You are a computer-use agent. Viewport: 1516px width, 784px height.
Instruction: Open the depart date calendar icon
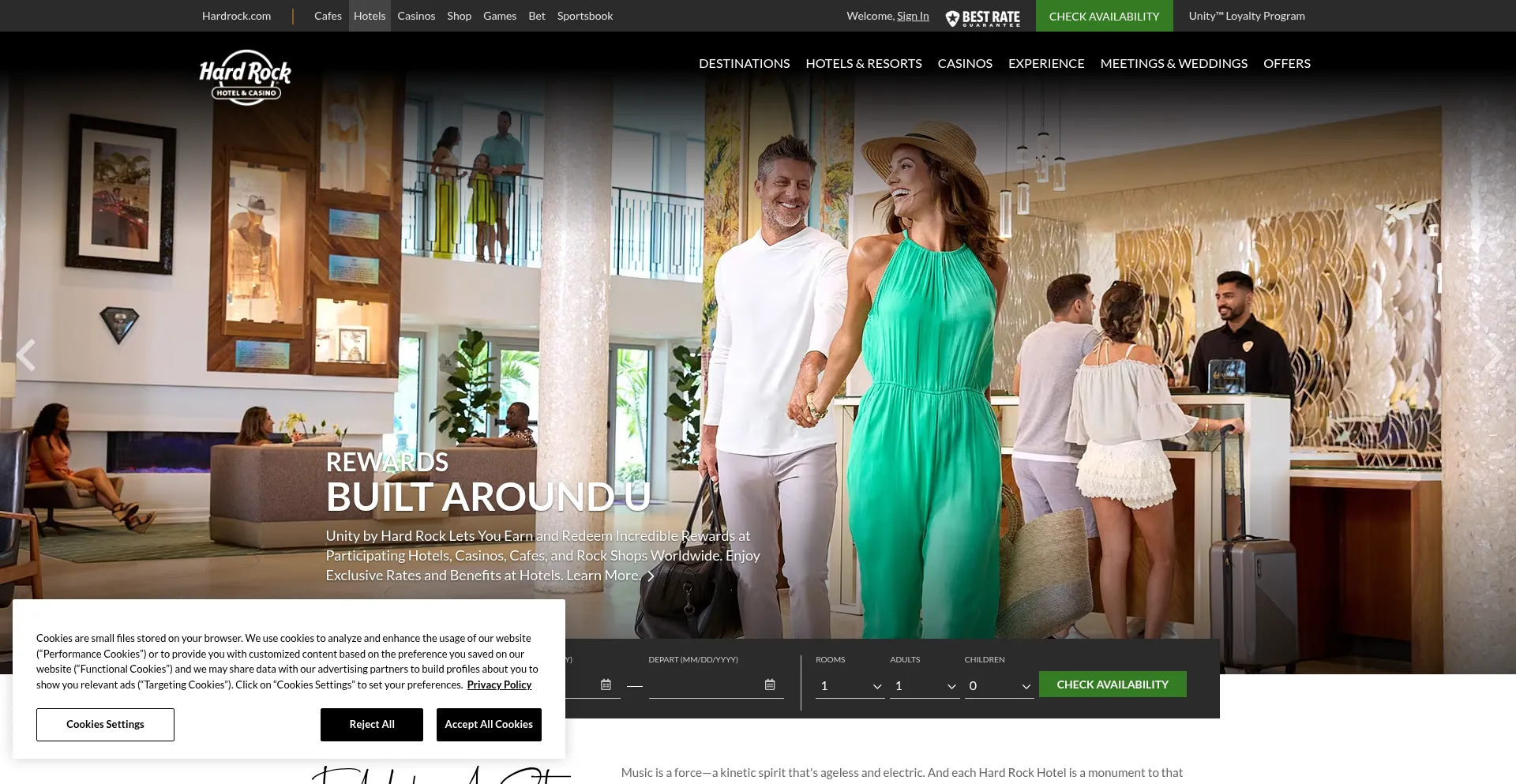[770, 685]
